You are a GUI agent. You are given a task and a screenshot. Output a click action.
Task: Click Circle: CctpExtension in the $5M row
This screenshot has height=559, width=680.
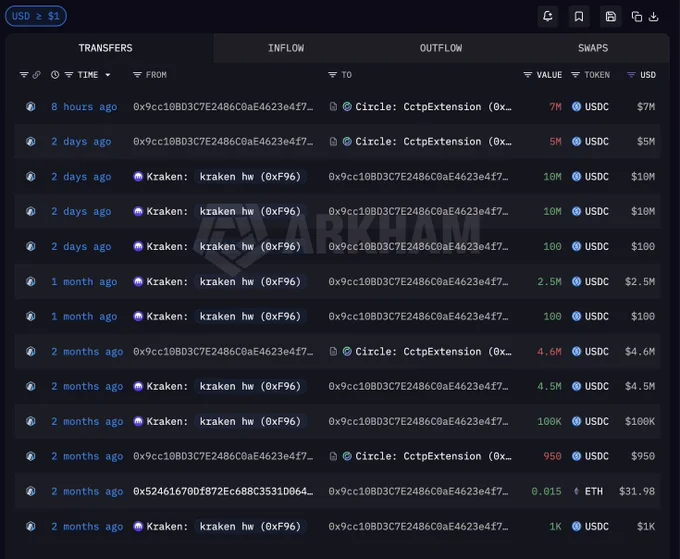pyautogui.click(x=433, y=142)
